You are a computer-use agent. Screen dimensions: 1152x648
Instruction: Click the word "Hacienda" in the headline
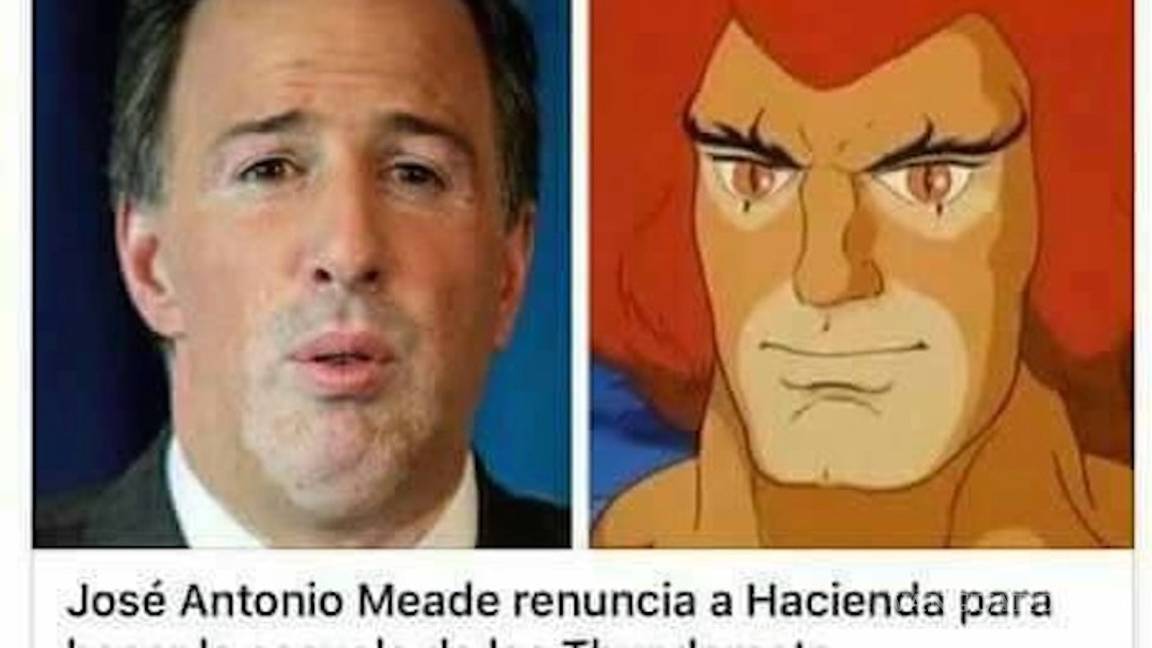point(845,601)
